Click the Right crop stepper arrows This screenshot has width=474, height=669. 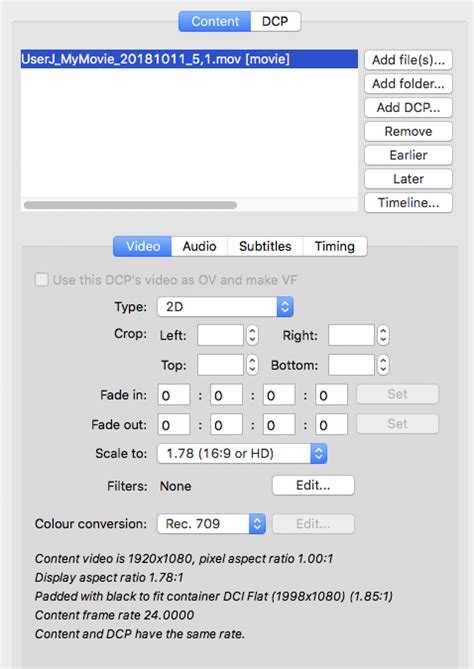383,335
